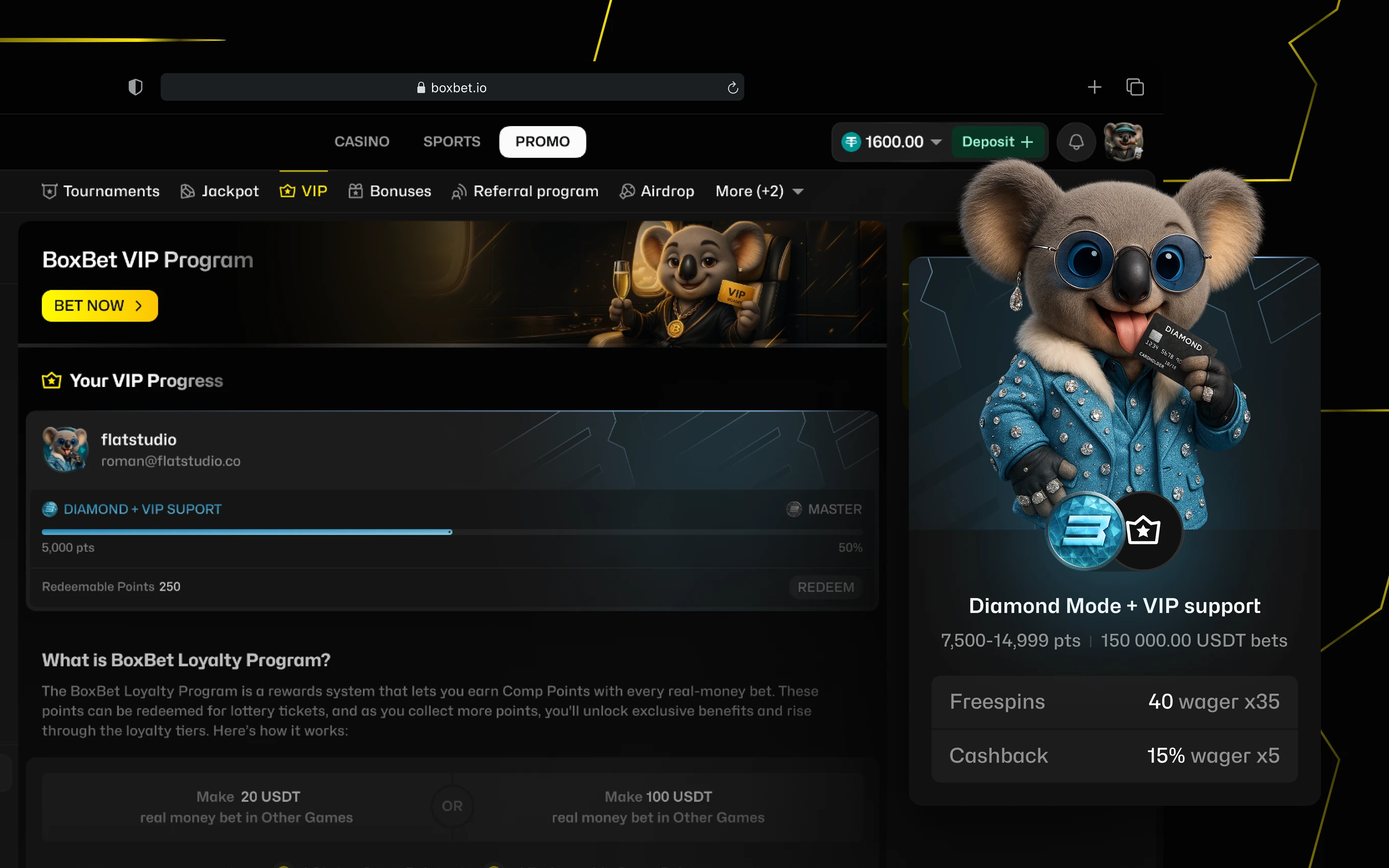Switch to the SPORTS tab
The height and width of the screenshot is (868, 1389).
[452, 142]
